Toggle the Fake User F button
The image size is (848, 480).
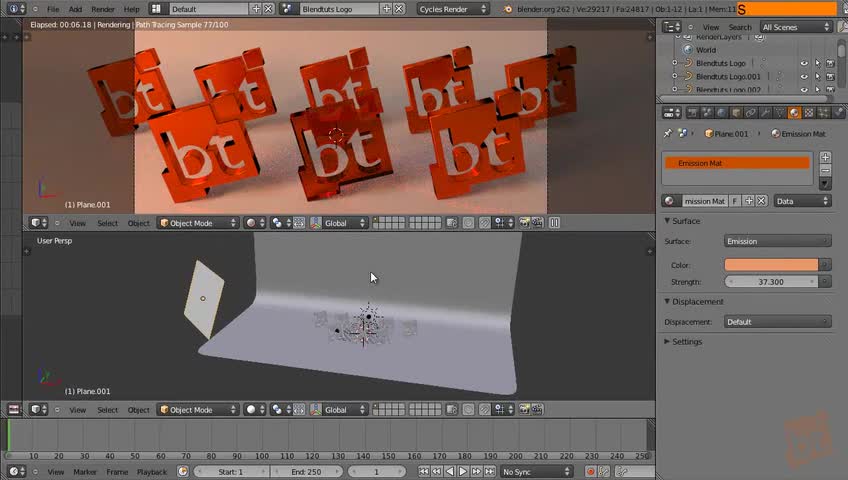(x=734, y=201)
